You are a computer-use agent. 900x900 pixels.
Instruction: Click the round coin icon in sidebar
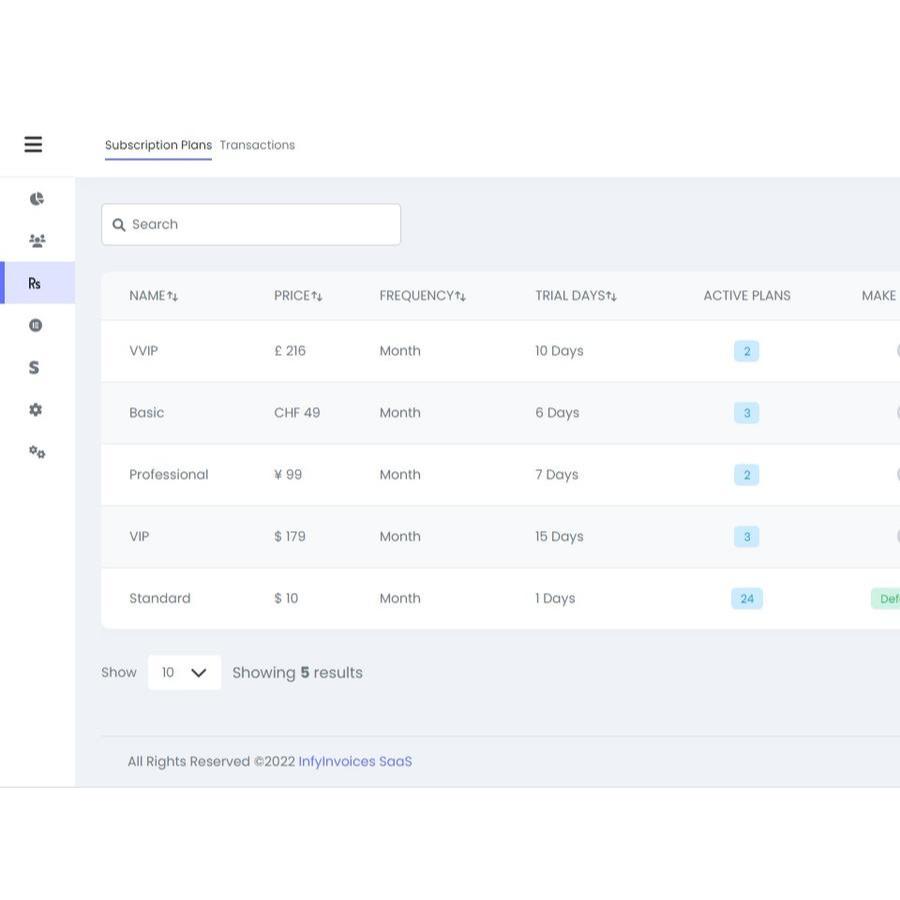(x=36, y=325)
